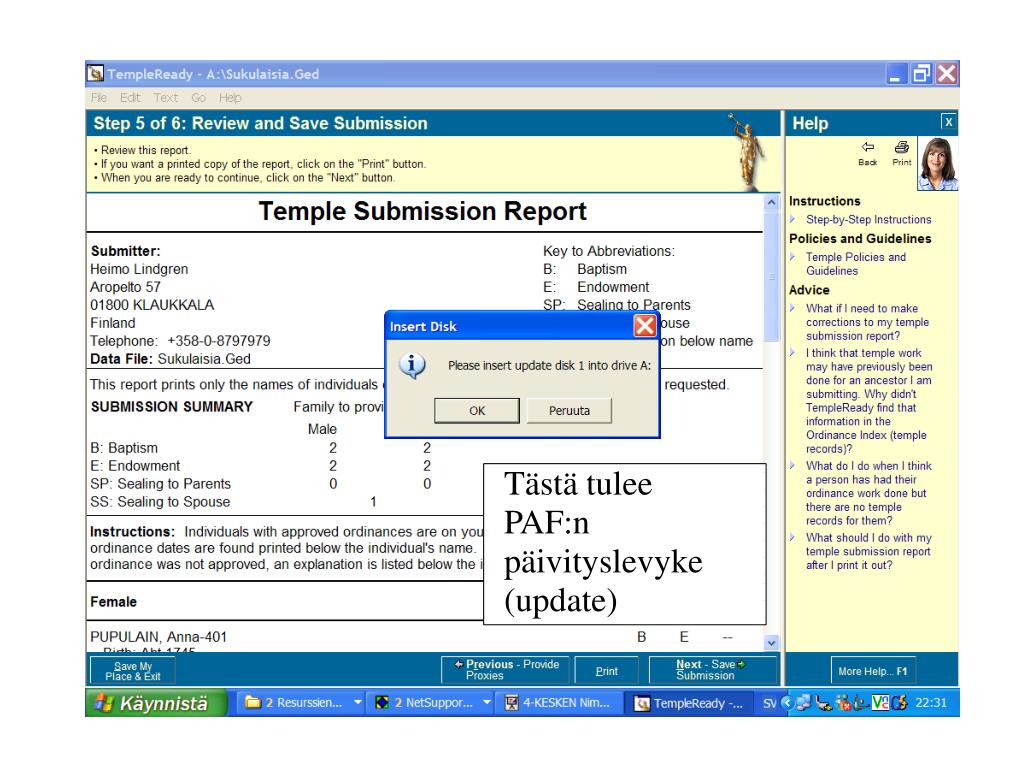Click the Back arrow icon in Help
This screenshot has width=1024, height=768.
coord(867,148)
